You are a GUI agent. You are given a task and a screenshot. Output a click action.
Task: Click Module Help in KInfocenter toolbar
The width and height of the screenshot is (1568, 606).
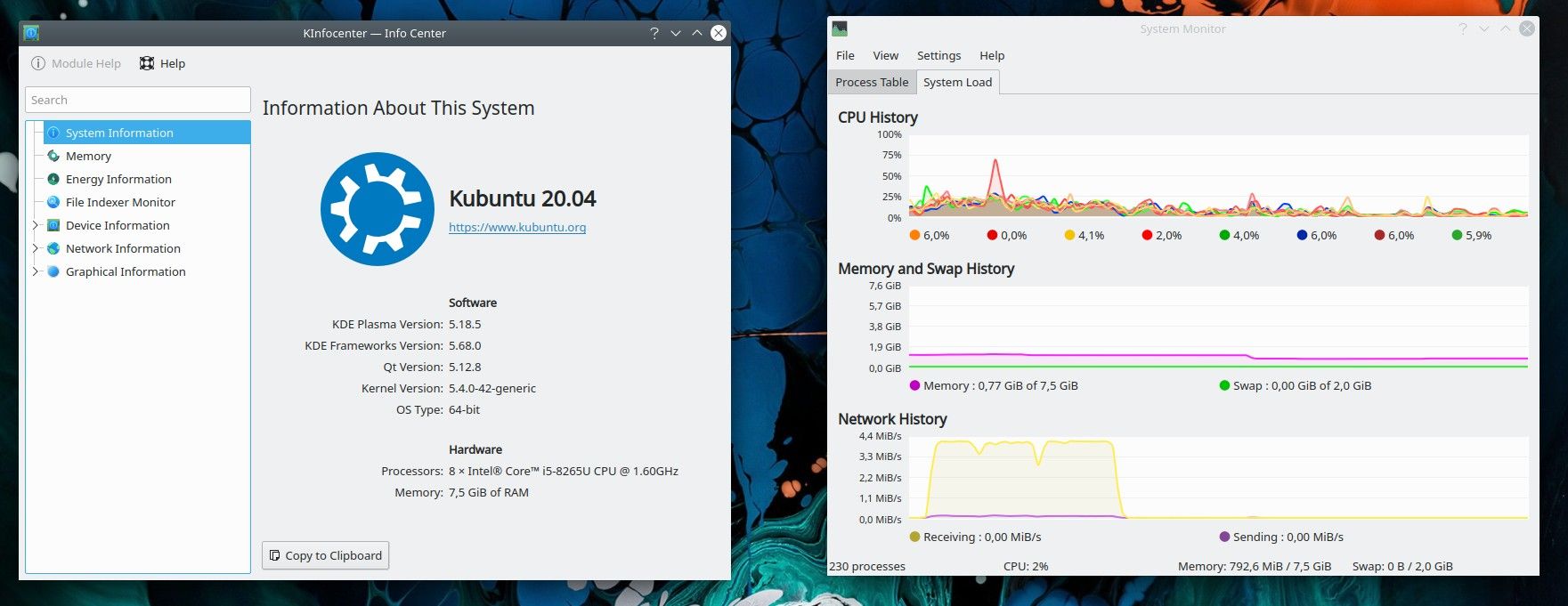(76, 63)
